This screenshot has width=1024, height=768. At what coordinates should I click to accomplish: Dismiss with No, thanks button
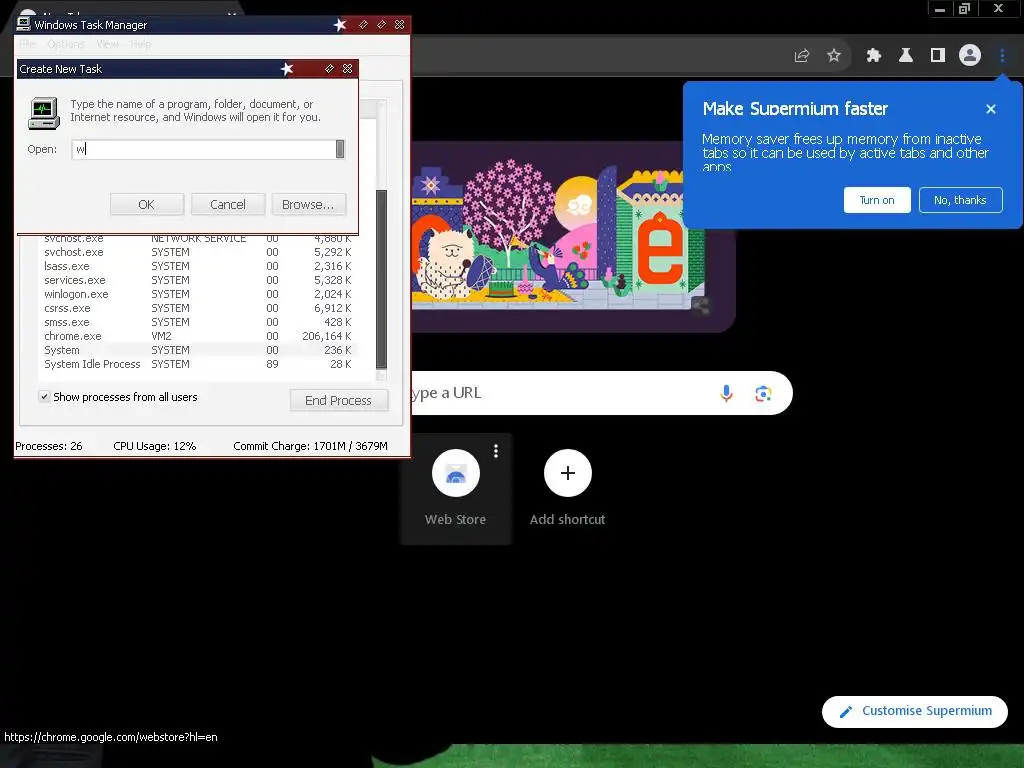click(x=960, y=200)
